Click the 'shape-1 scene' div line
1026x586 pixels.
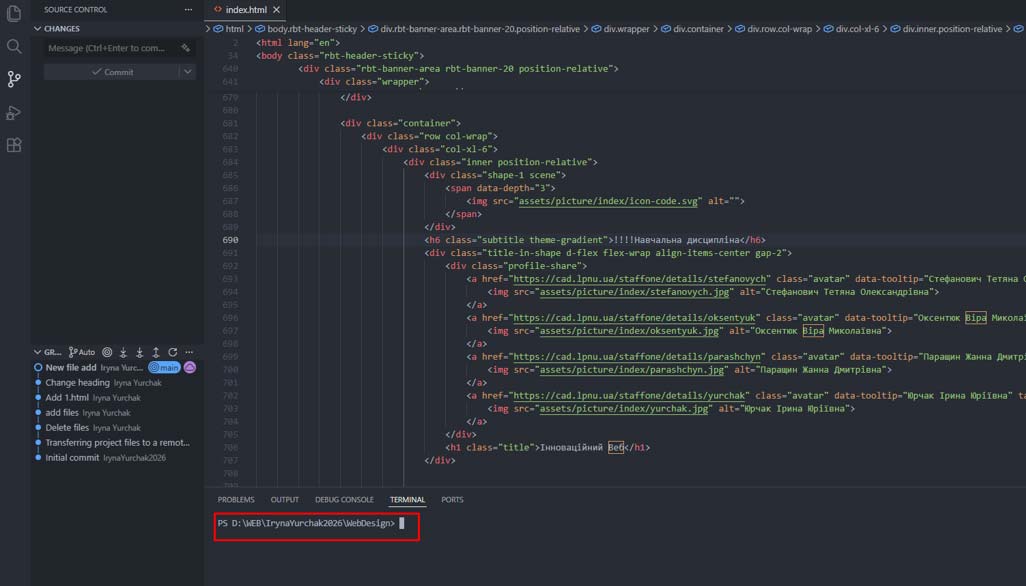pyautogui.click(x=495, y=175)
